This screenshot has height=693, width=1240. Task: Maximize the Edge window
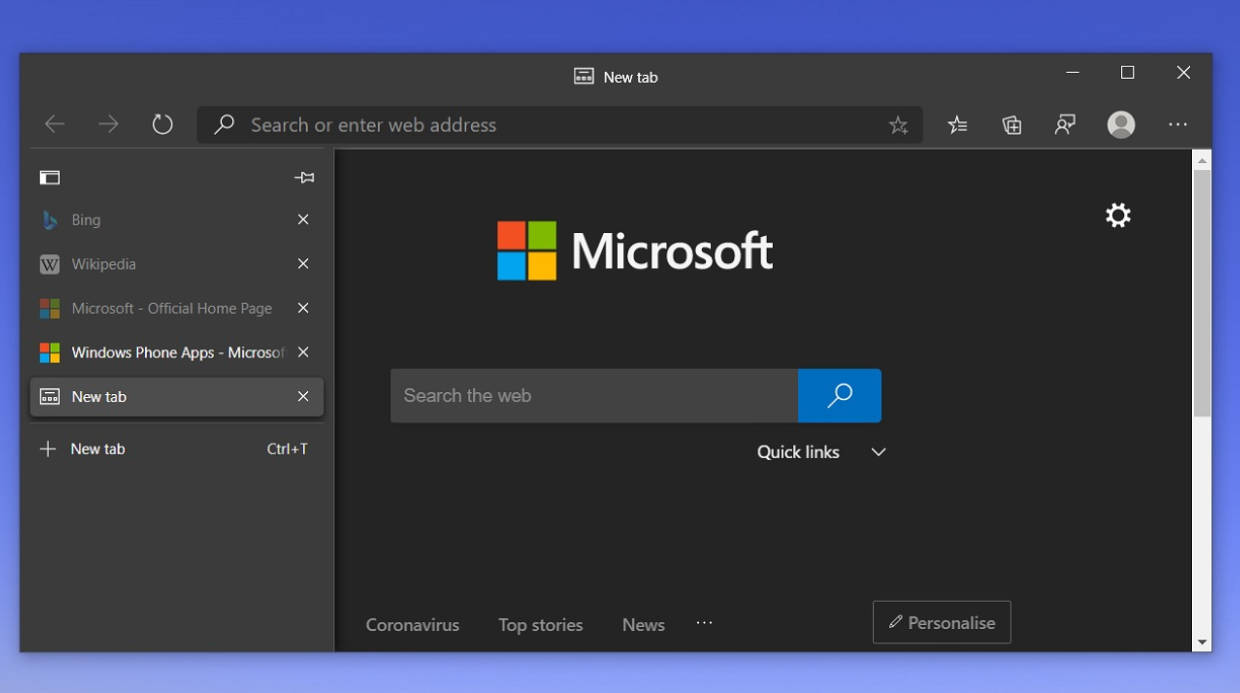[x=1128, y=73]
